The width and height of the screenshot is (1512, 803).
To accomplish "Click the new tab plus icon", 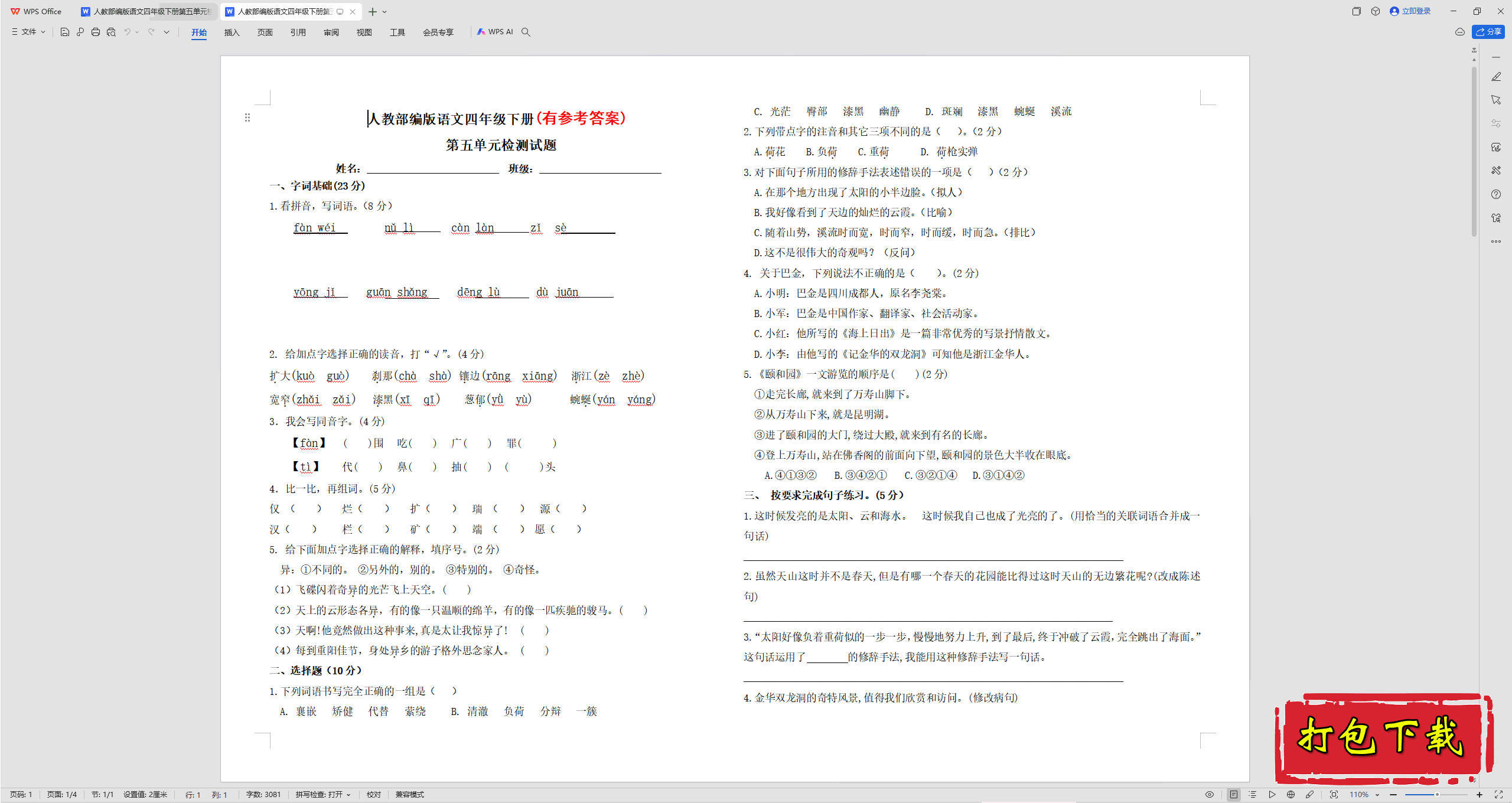I will tap(373, 12).
